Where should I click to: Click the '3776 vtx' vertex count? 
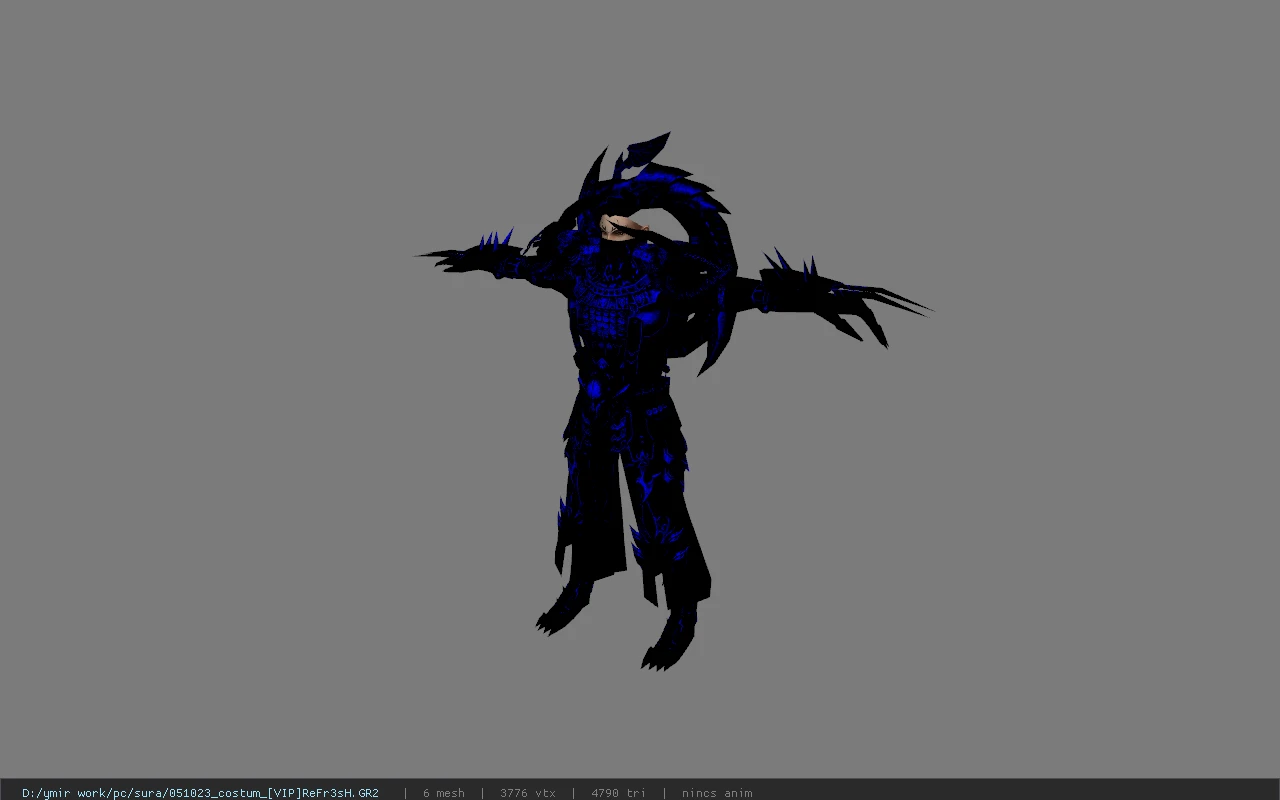[x=528, y=793]
